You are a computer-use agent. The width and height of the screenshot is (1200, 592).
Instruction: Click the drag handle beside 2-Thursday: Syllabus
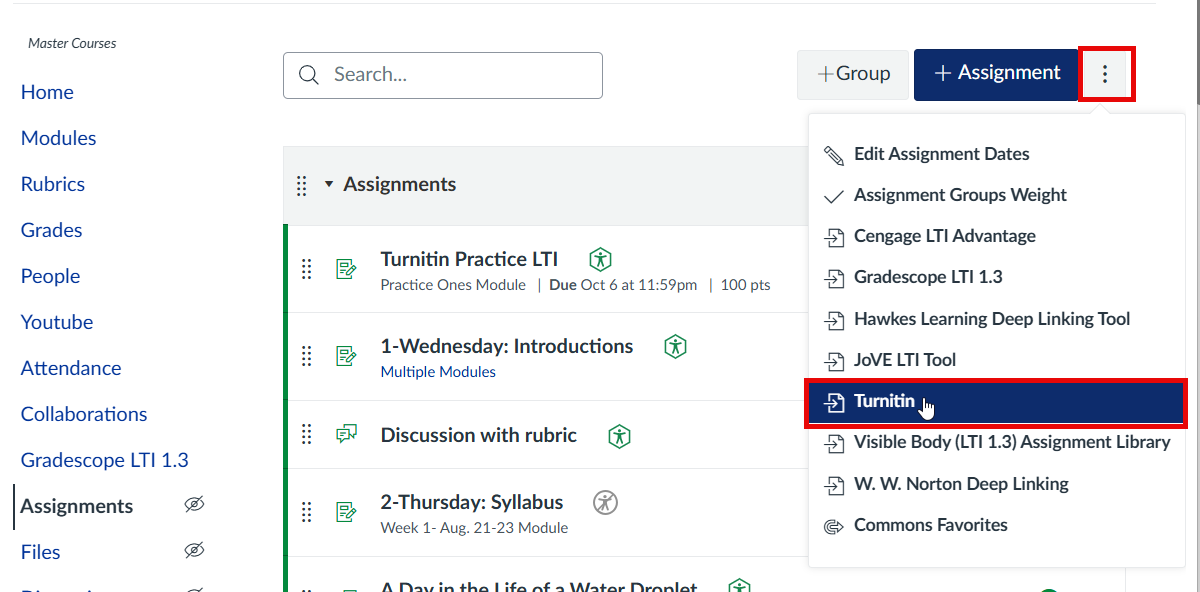click(x=307, y=511)
